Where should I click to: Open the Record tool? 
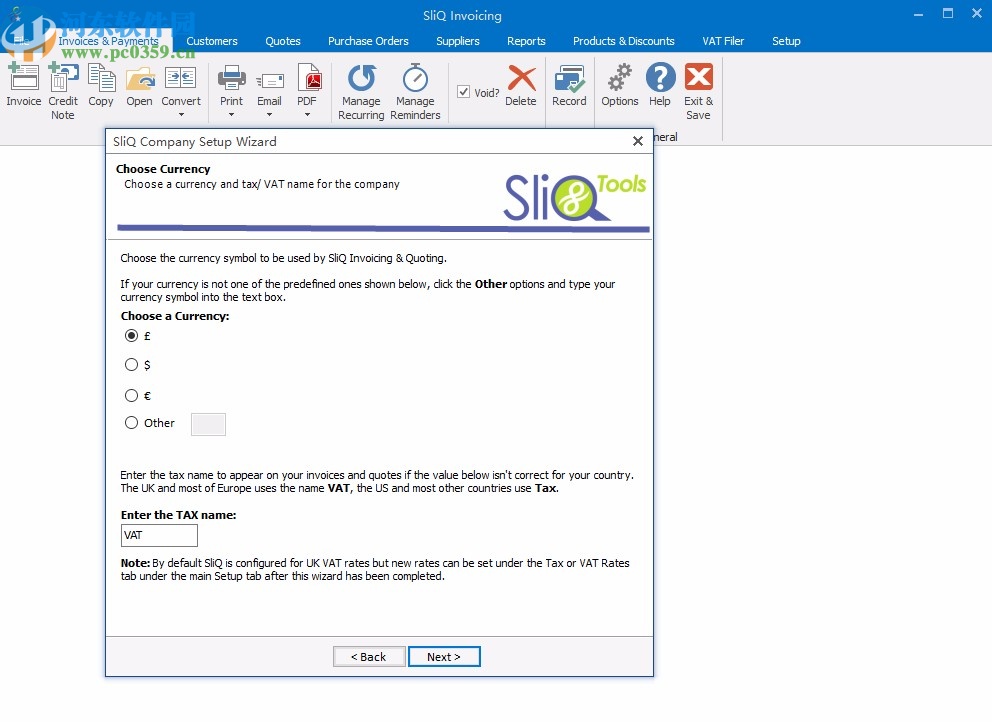pos(569,85)
